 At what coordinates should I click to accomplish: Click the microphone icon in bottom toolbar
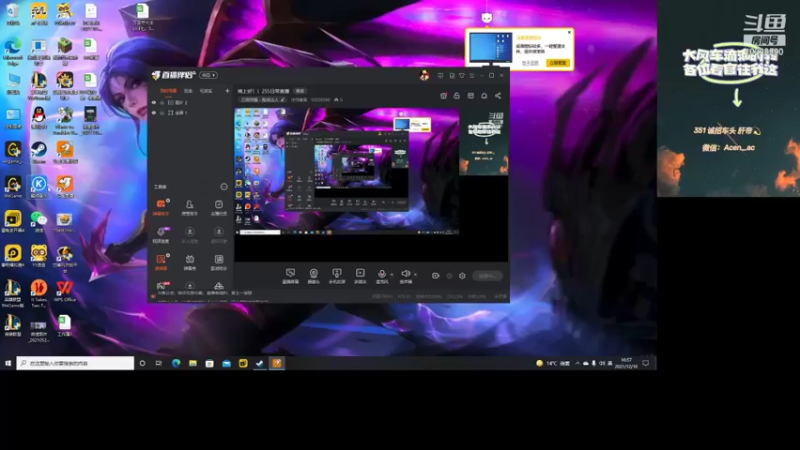click(x=382, y=274)
